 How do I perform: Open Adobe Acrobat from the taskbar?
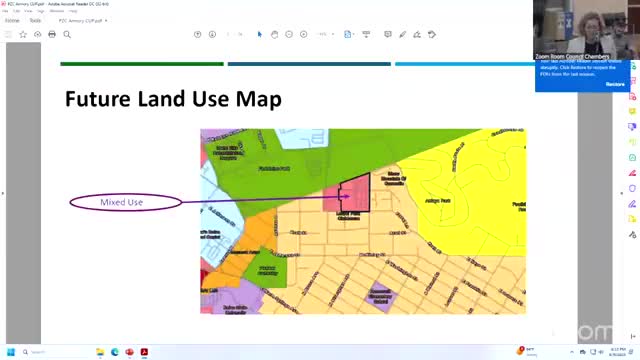(144, 352)
